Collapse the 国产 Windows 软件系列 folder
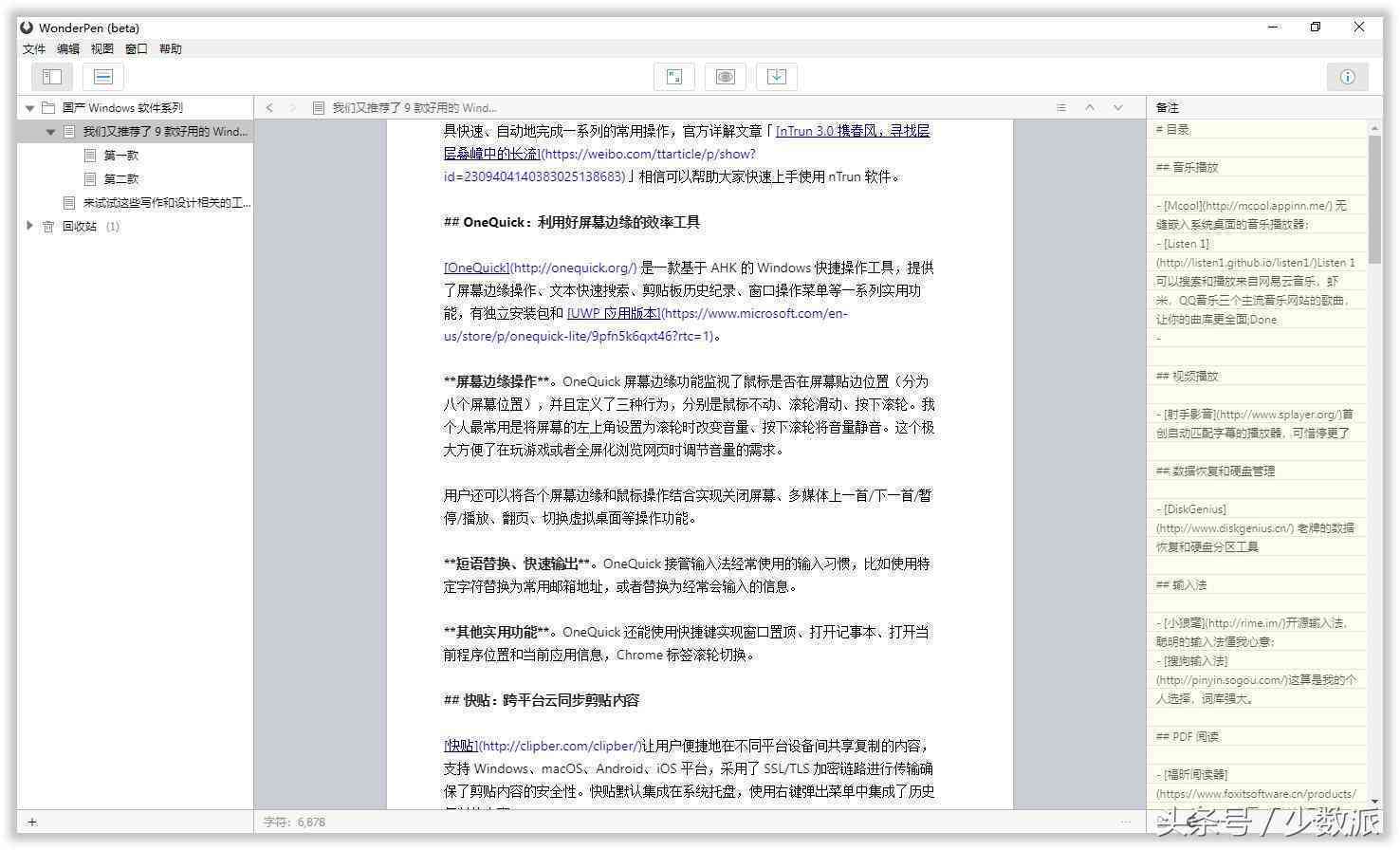 (30, 108)
